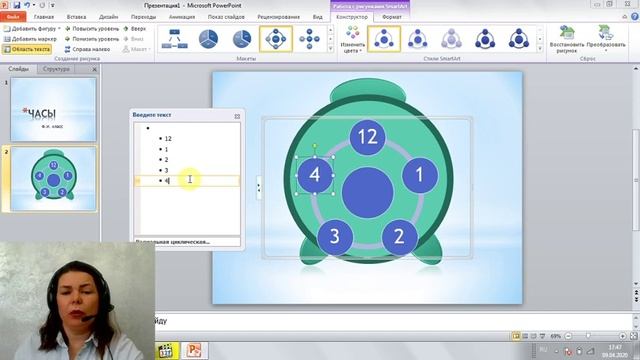Click Promote level (Повысить уровень)

click(x=92, y=29)
